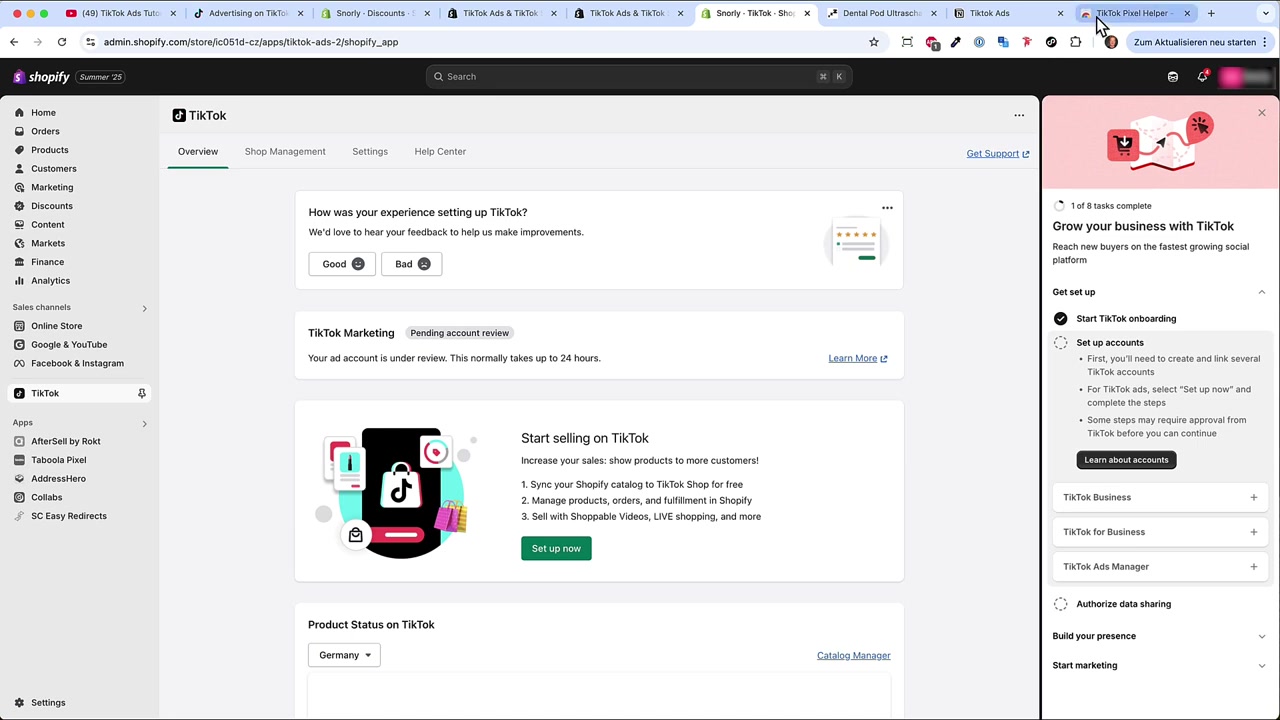Collapse Get set up section
This screenshot has width=1280, height=720.
1261,292
